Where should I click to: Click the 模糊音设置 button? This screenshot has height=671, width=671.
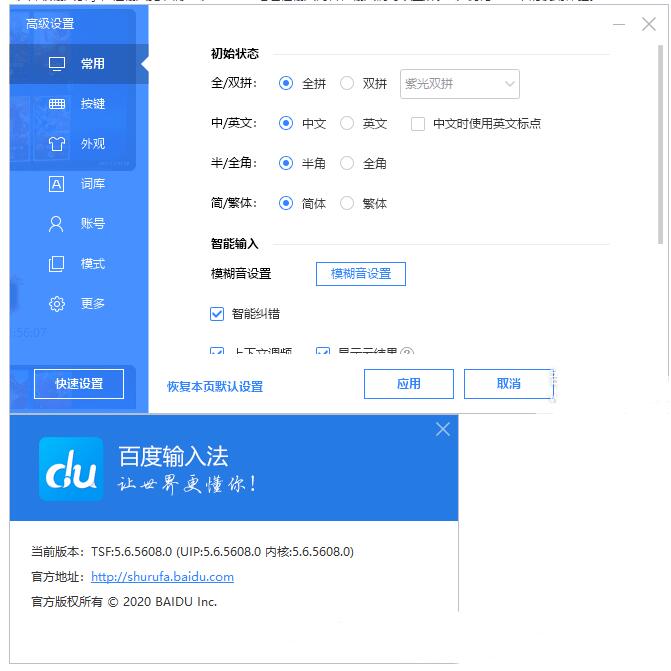(x=361, y=274)
